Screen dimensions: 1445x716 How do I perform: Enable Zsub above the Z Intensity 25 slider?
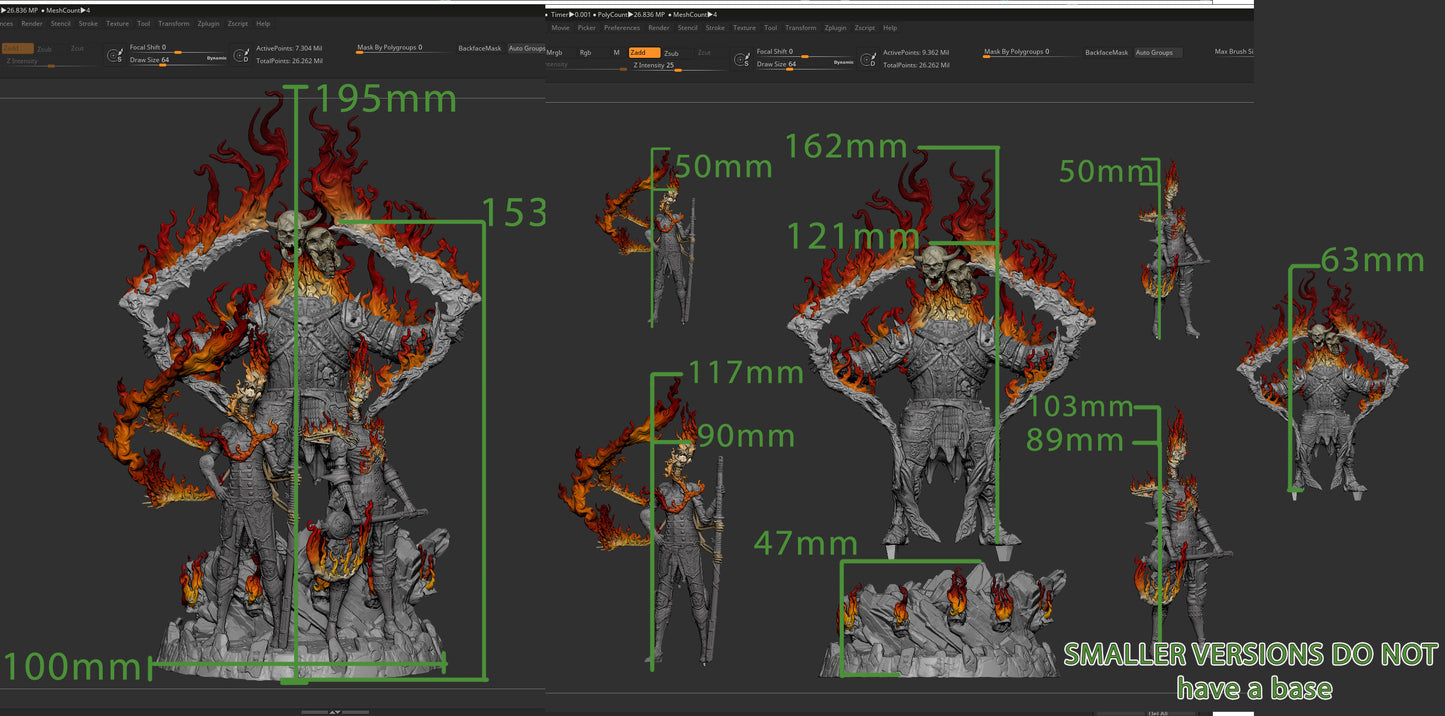click(671, 53)
